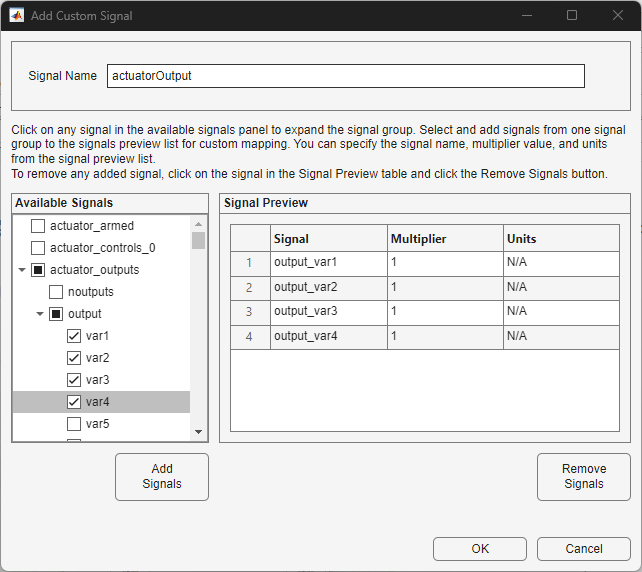Click the Signal Name input field
The width and height of the screenshot is (642, 572).
coord(346,76)
